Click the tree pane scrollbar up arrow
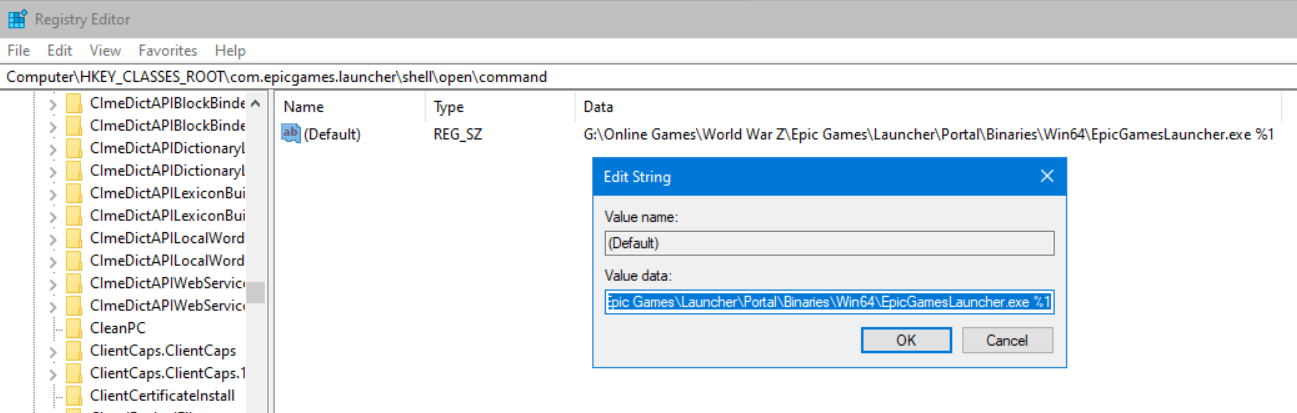Viewport: 1297px width, 413px height. click(x=256, y=103)
